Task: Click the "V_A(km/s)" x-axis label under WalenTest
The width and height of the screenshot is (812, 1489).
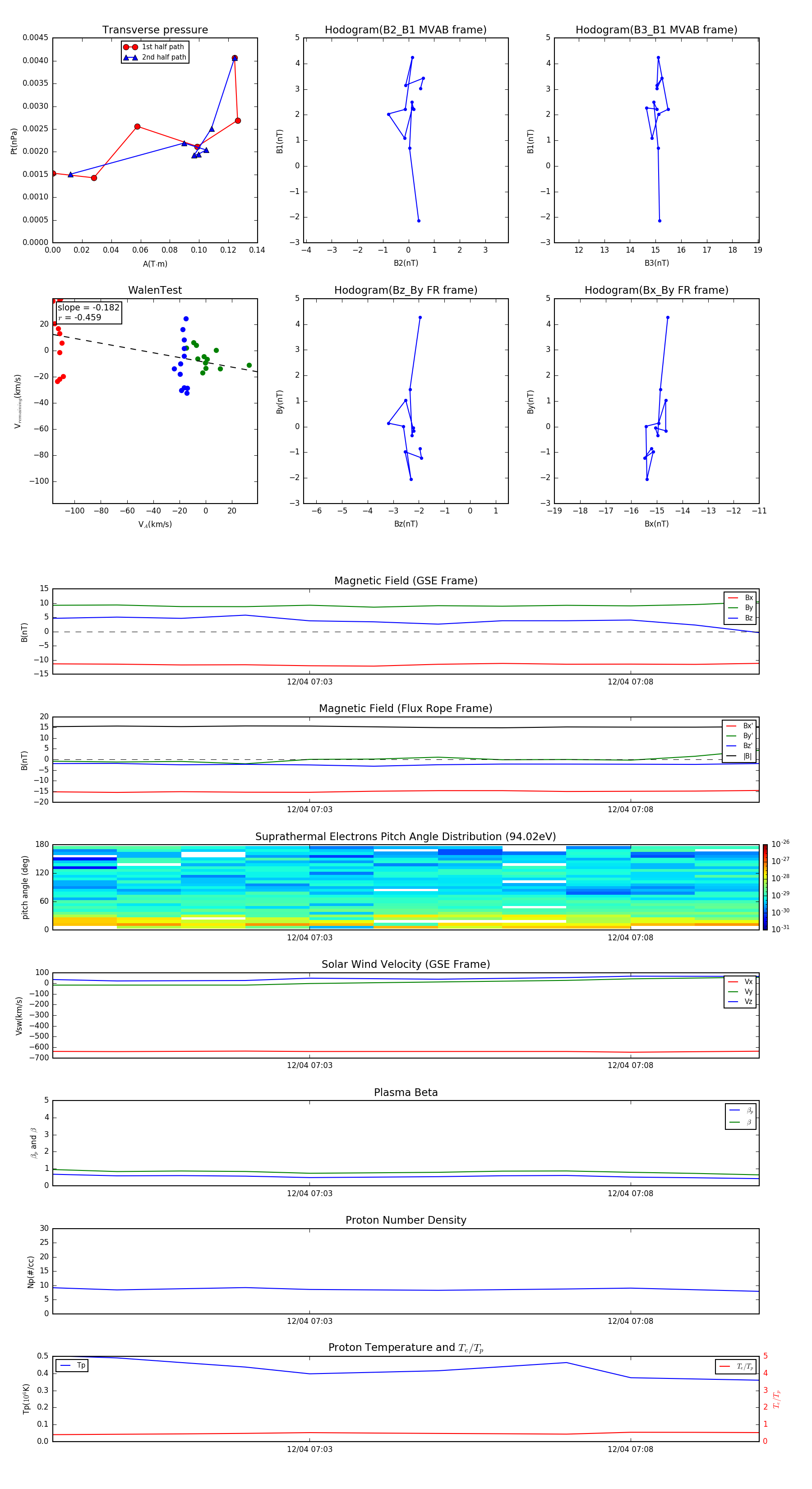Action: [x=155, y=525]
